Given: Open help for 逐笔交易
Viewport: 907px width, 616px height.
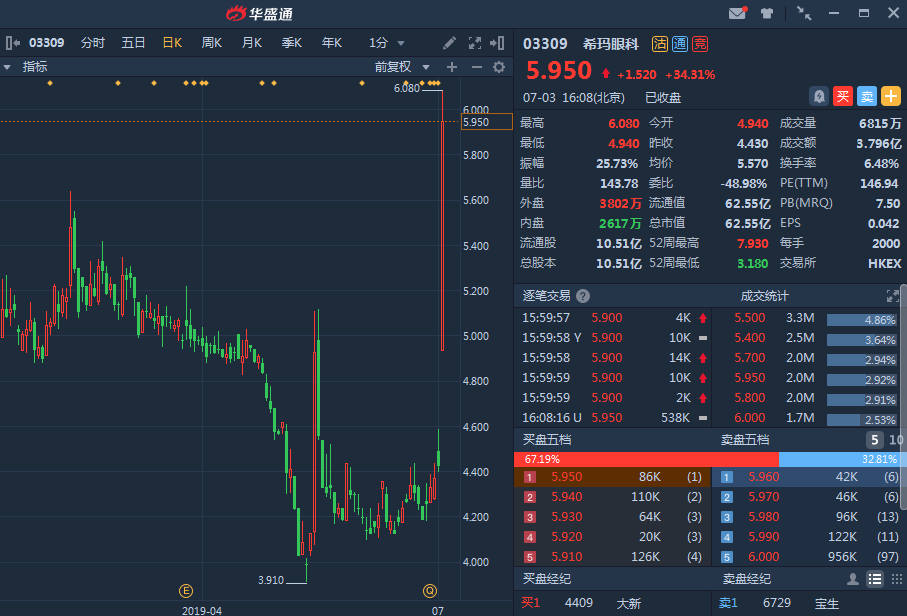Looking at the screenshot, I should coord(583,296).
